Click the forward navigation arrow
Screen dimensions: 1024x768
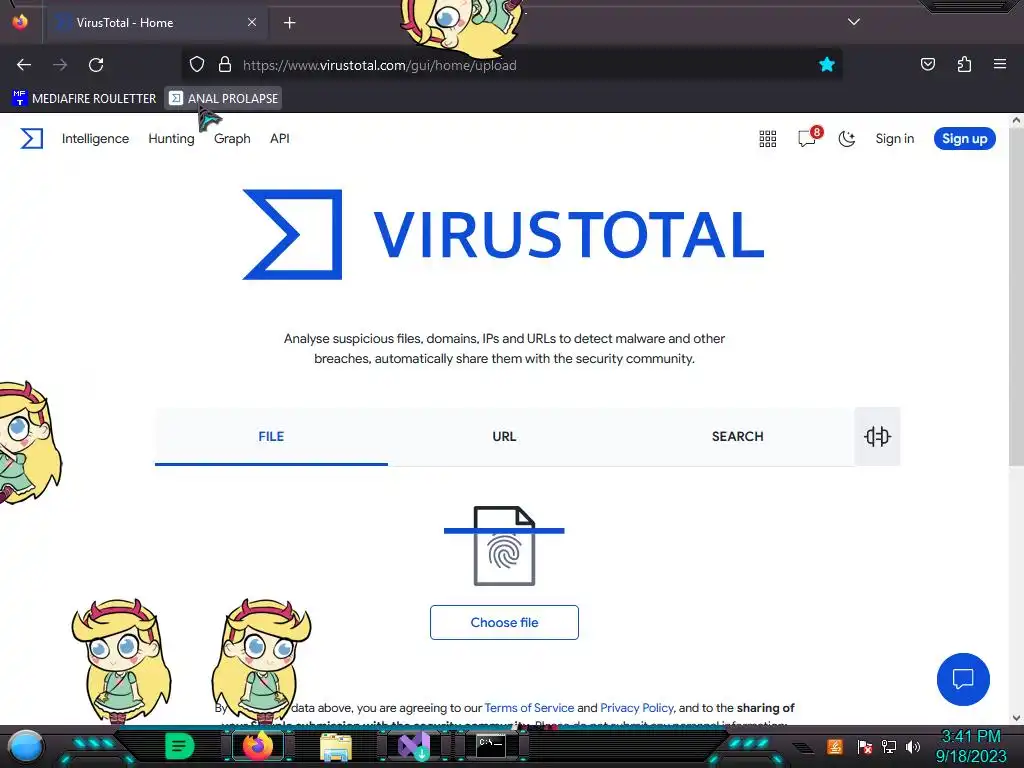(60, 65)
